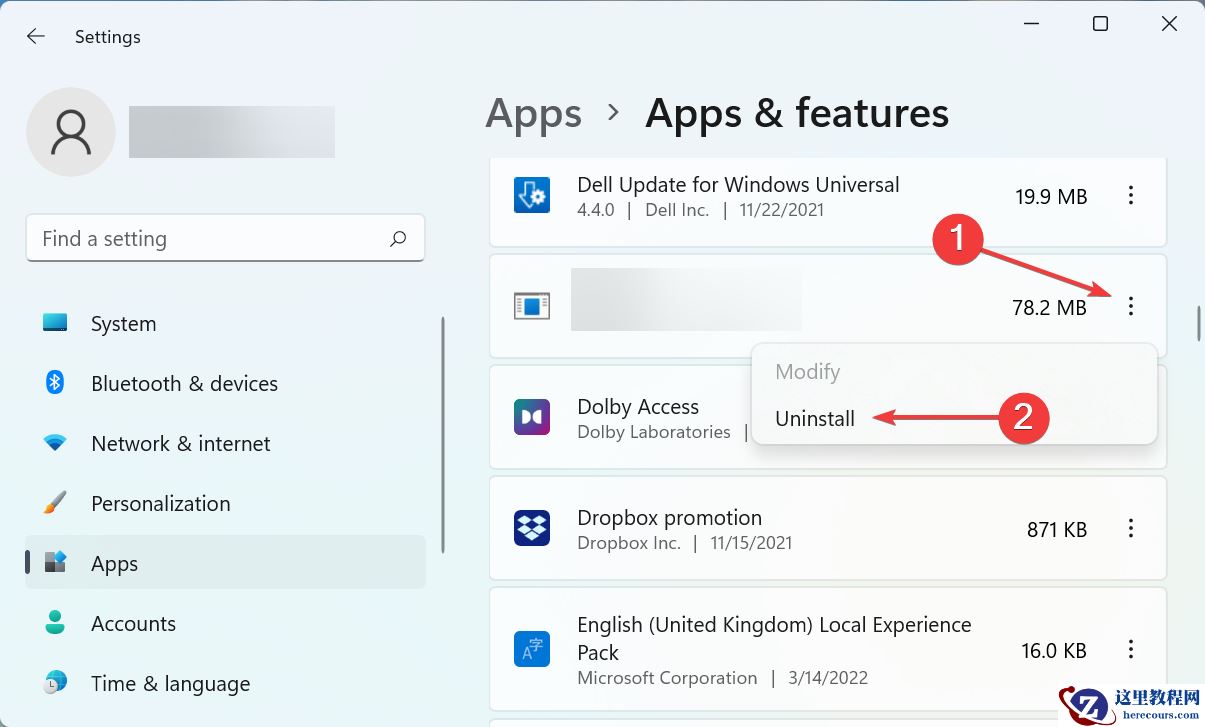1205x727 pixels.
Task: Click the search magnifier icon
Action: point(398,239)
